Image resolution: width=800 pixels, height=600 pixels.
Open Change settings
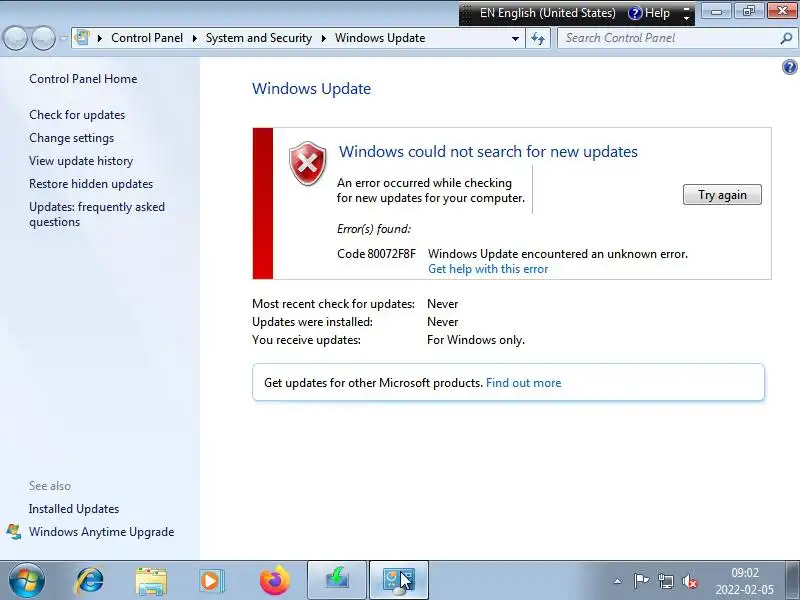point(71,138)
